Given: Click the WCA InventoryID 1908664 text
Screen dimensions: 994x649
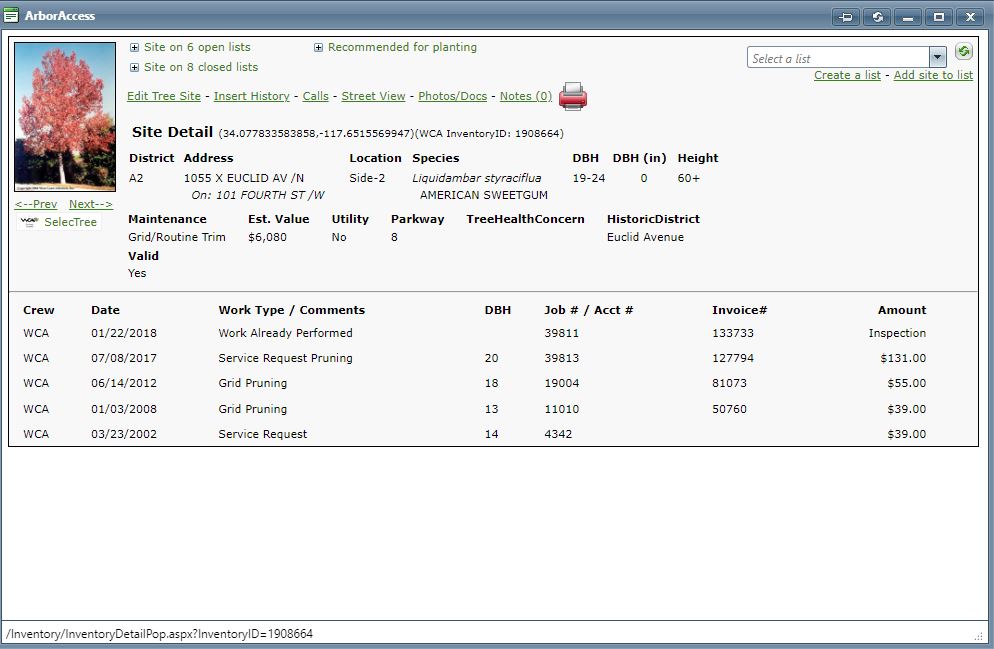Looking at the screenshot, I should click(x=491, y=133).
